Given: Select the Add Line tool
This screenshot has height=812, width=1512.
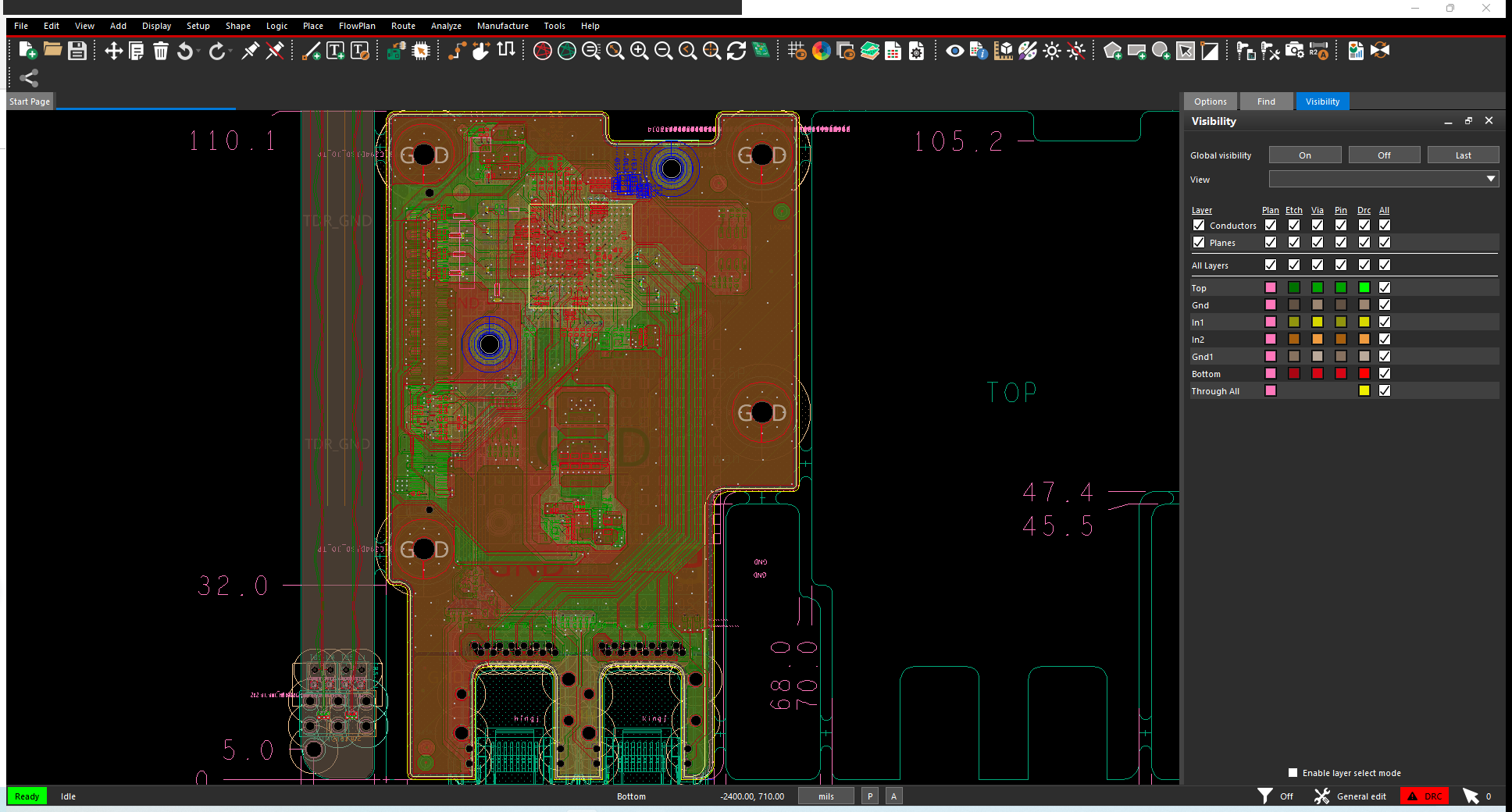Looking at the screenshot, I should tap(311, 51).
